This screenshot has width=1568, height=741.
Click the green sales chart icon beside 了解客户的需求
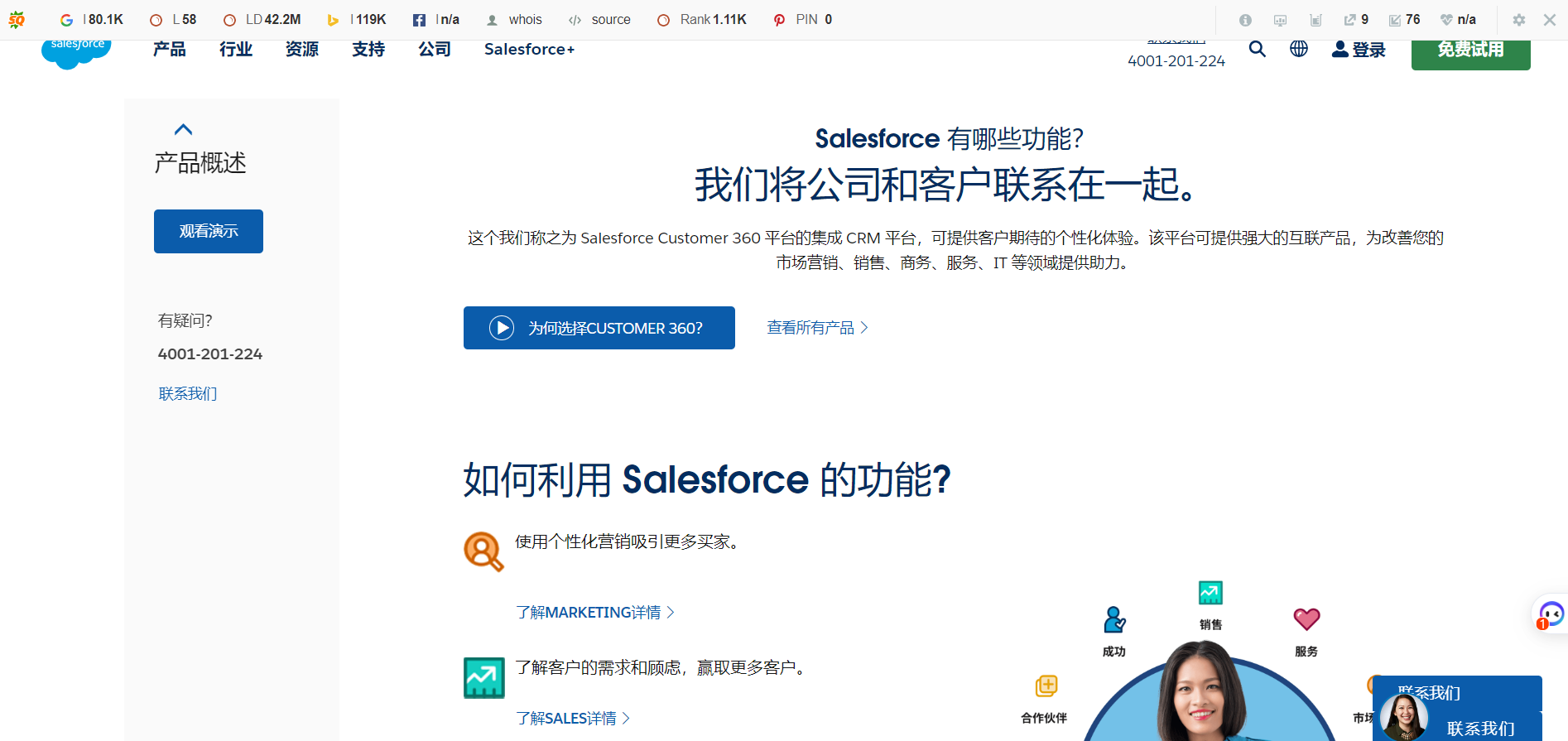coord(484,678)
